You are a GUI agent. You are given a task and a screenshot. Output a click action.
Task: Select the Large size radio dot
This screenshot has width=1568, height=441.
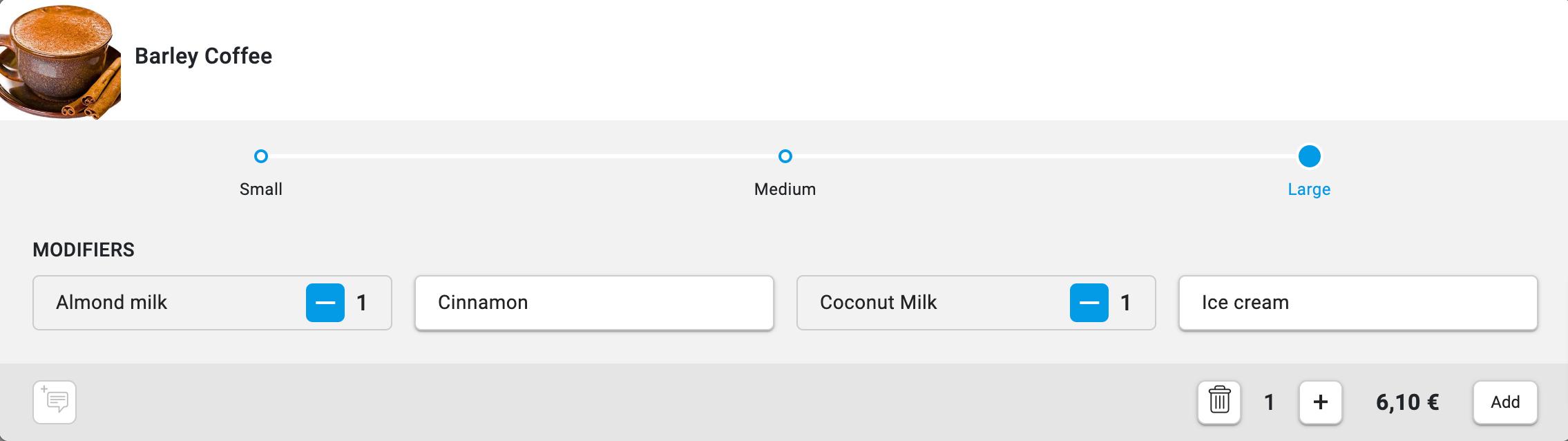coord(1309,156)
